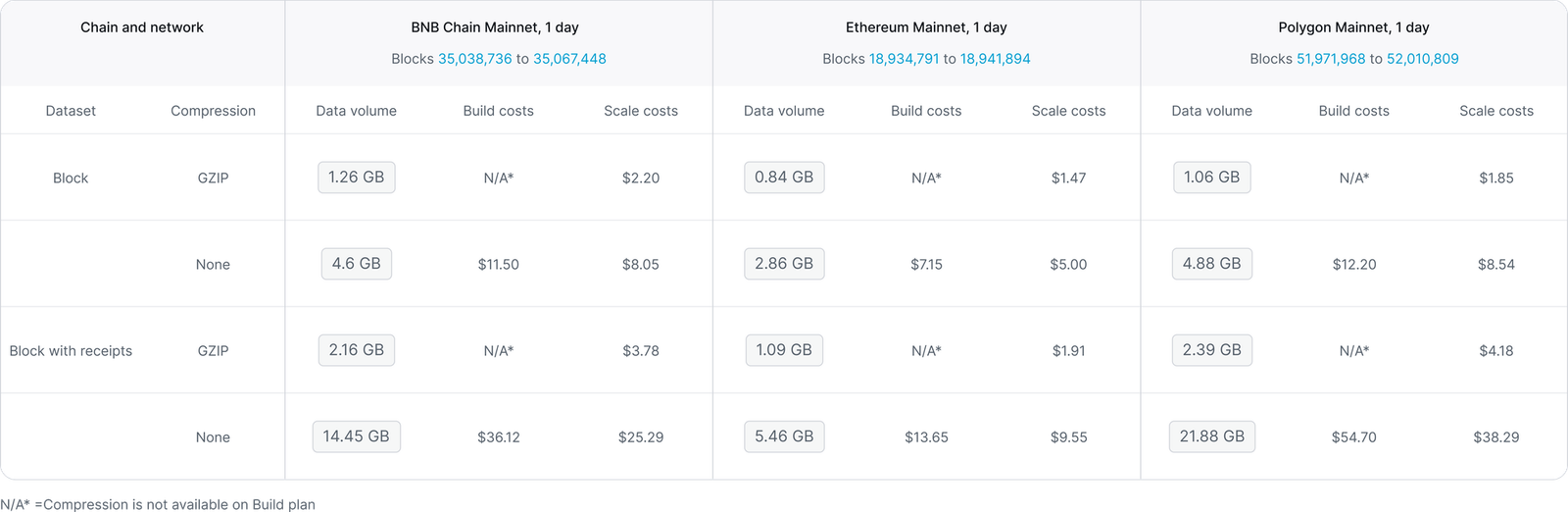1568x512 pixels.
Task: Open Polygon end block 52,010,809 link
Action: pos(1422,59)
